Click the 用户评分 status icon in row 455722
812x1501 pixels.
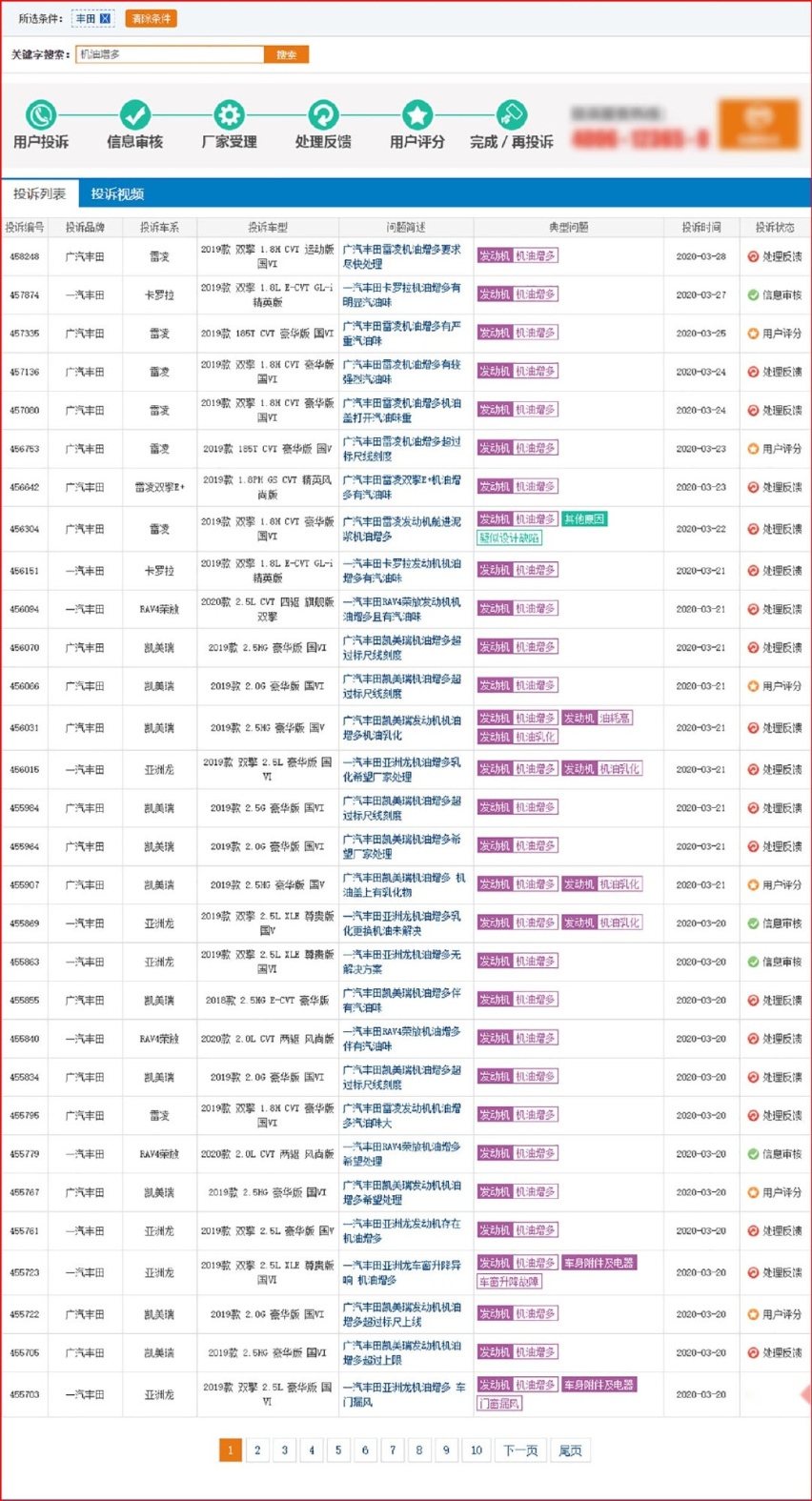tap(753, 1314)
